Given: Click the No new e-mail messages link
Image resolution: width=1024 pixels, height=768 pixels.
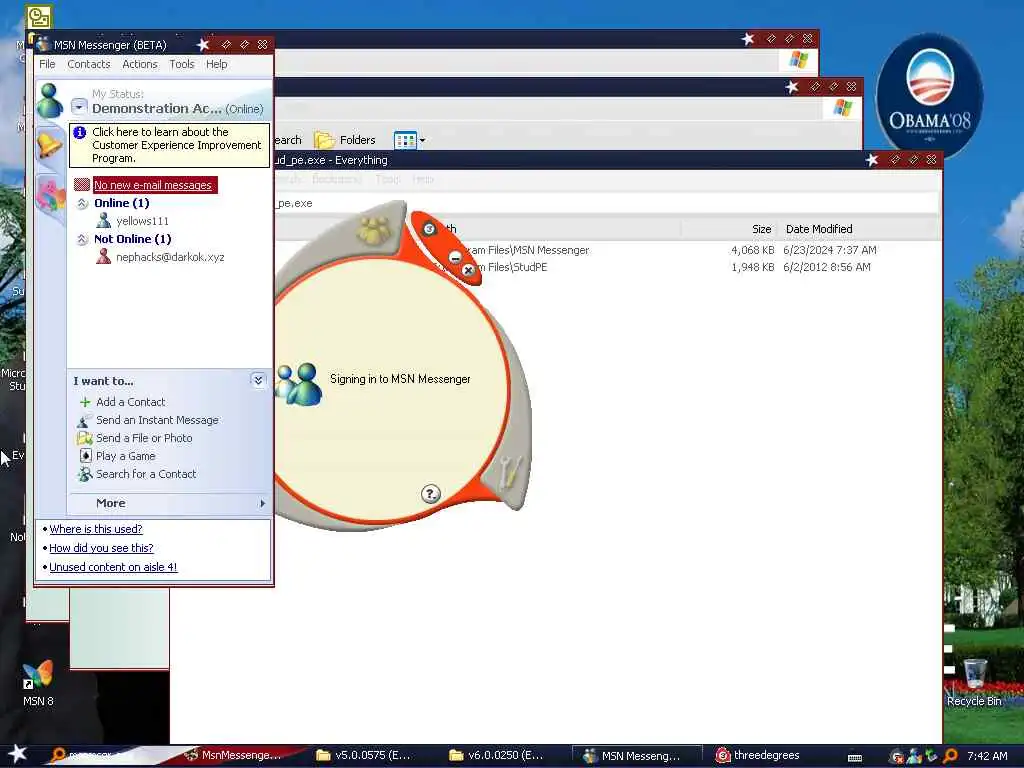Looking at the screenshot, I should click(x=153, y=185).
